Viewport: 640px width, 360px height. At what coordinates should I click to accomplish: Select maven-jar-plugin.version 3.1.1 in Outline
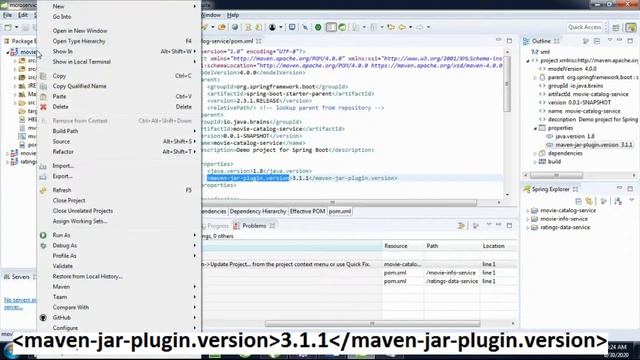click(x=593, y=145)
